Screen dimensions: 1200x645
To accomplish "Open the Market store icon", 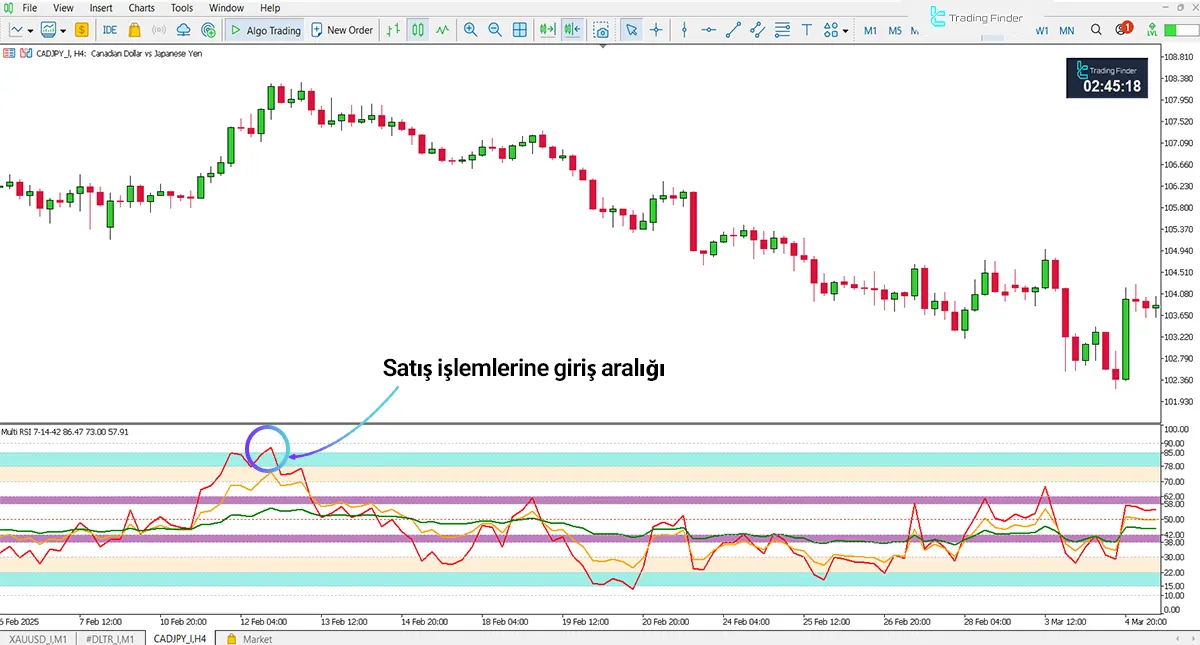I will click(133, 30).
